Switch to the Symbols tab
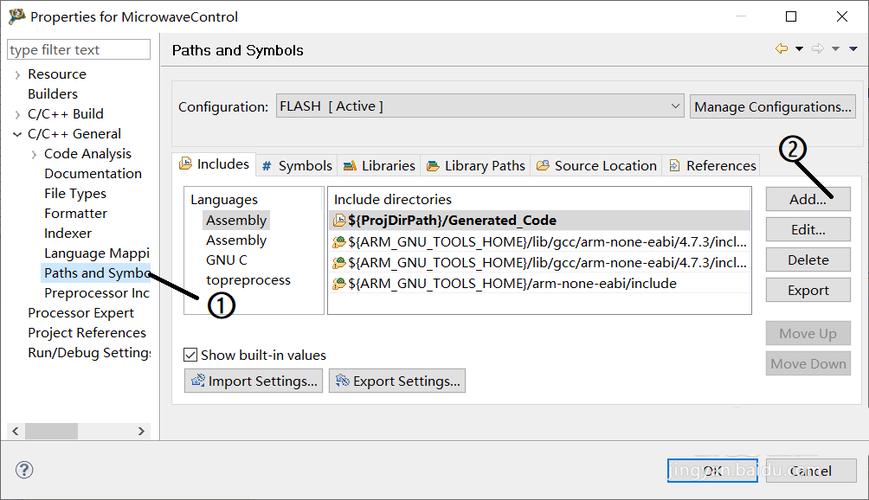The height and width of the screenshot is (500, 869). (296, 166)
